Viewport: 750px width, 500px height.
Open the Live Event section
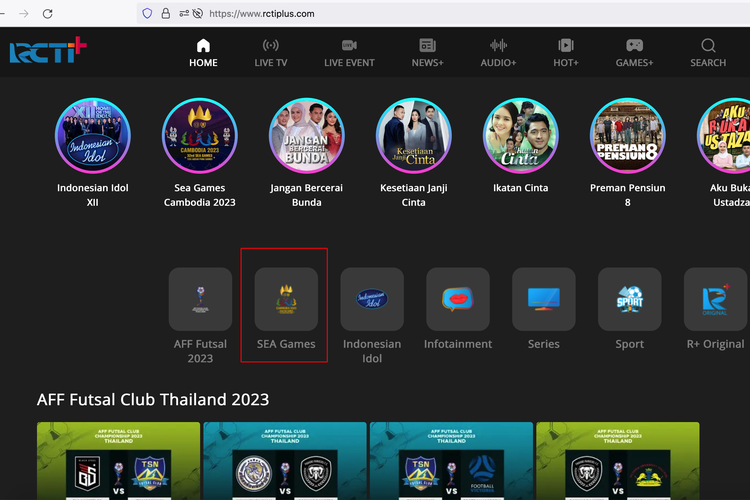click(349, 52)
